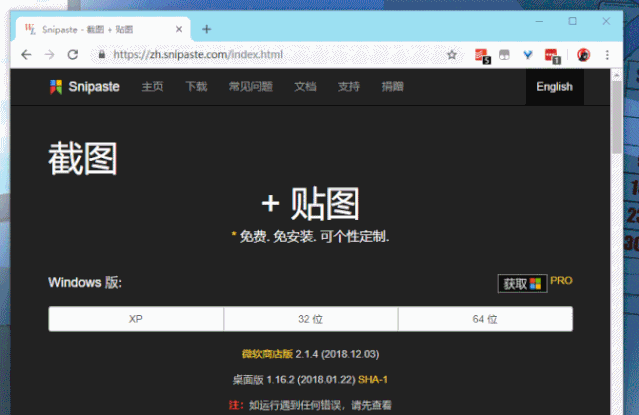
Task: Open the 微软商店版 link
Action: click(x=267, y=354)
